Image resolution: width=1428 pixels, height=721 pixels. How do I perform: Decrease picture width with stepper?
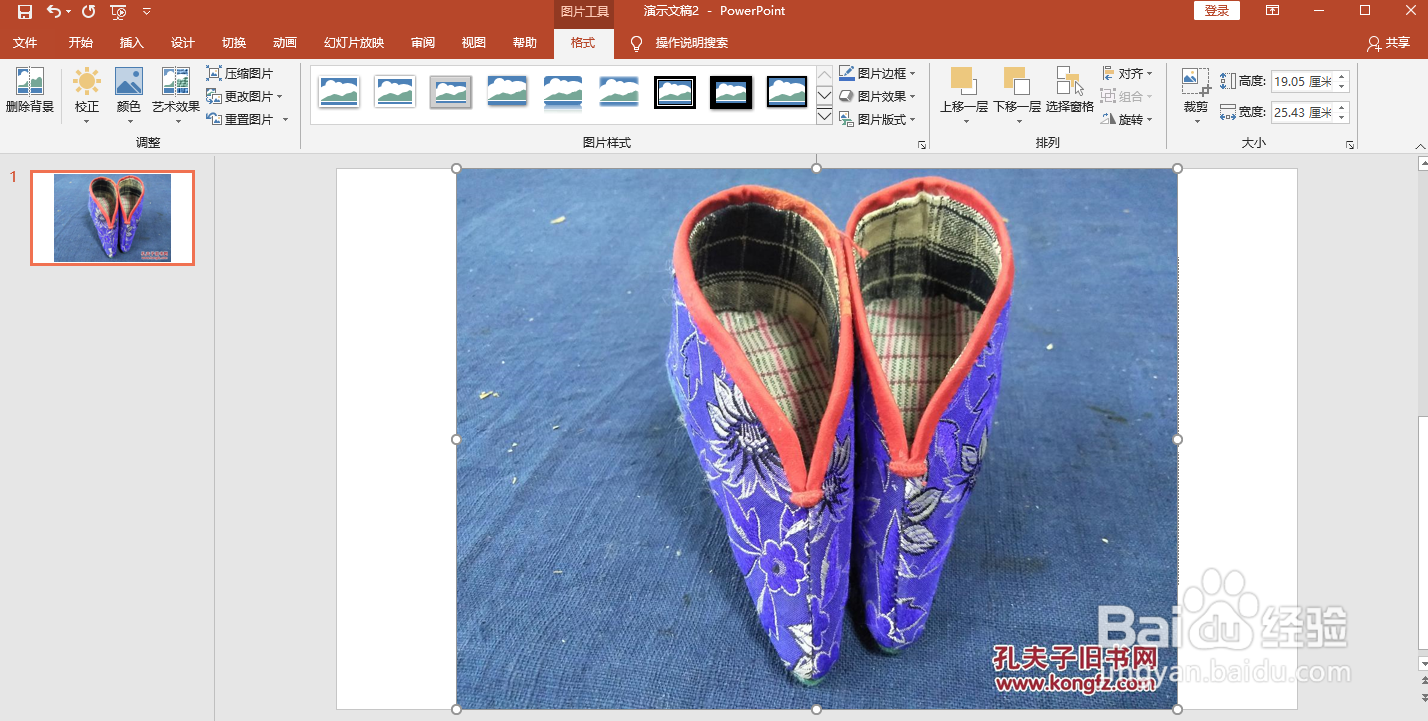(x=1342, y=118)
